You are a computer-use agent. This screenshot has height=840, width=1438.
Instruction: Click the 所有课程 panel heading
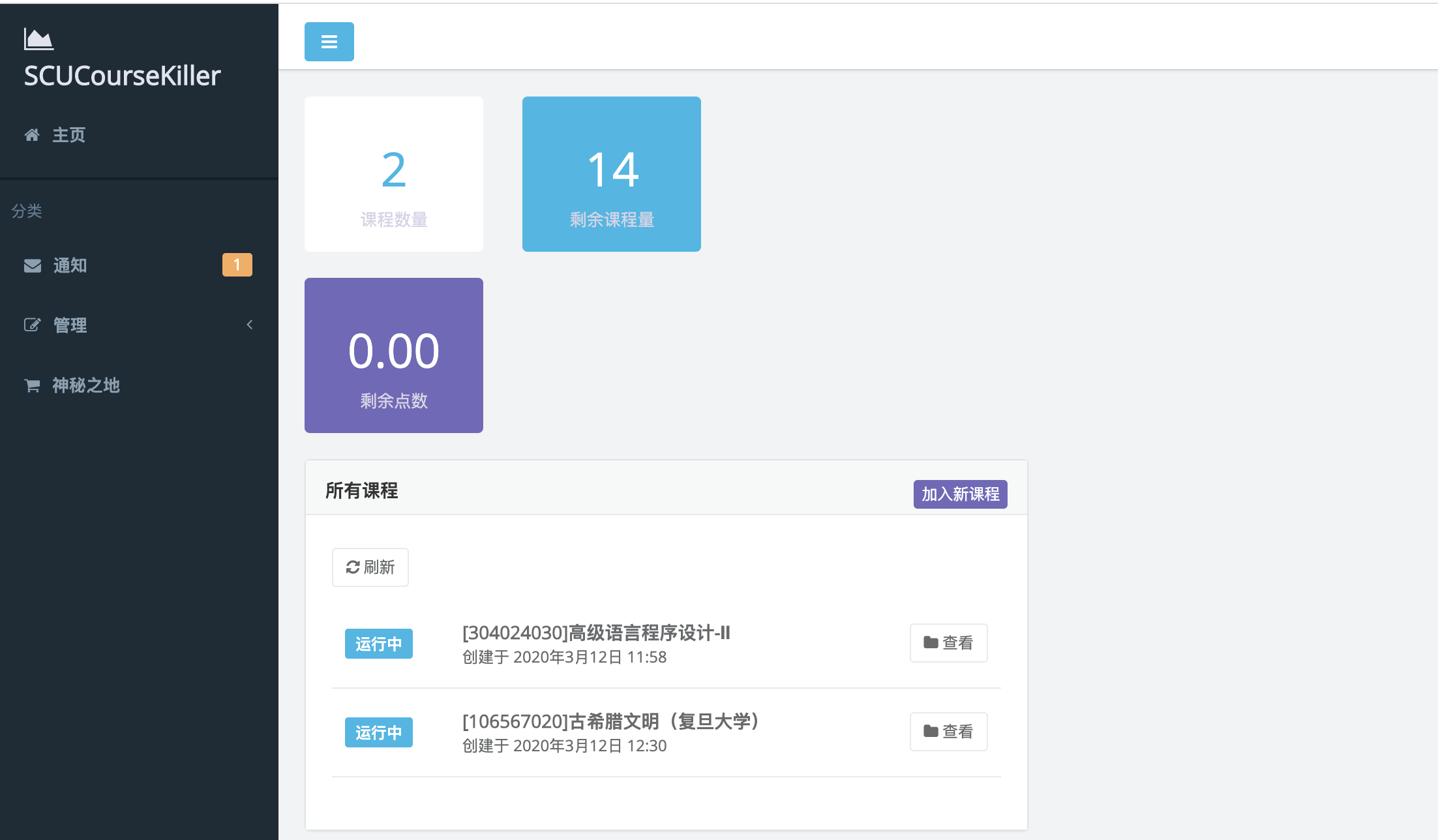pyautogui.click(x=362, y=490)
